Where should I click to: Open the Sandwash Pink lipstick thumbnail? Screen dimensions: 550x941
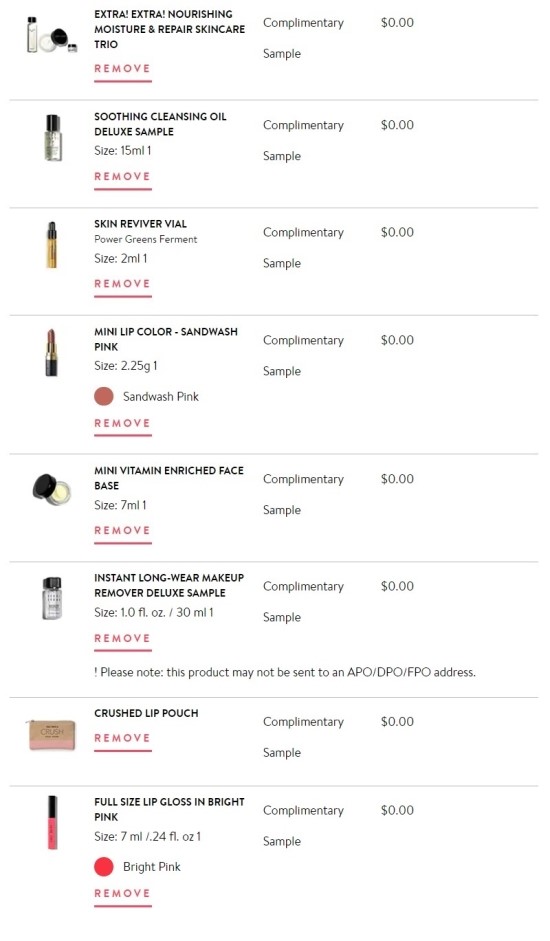52,353
